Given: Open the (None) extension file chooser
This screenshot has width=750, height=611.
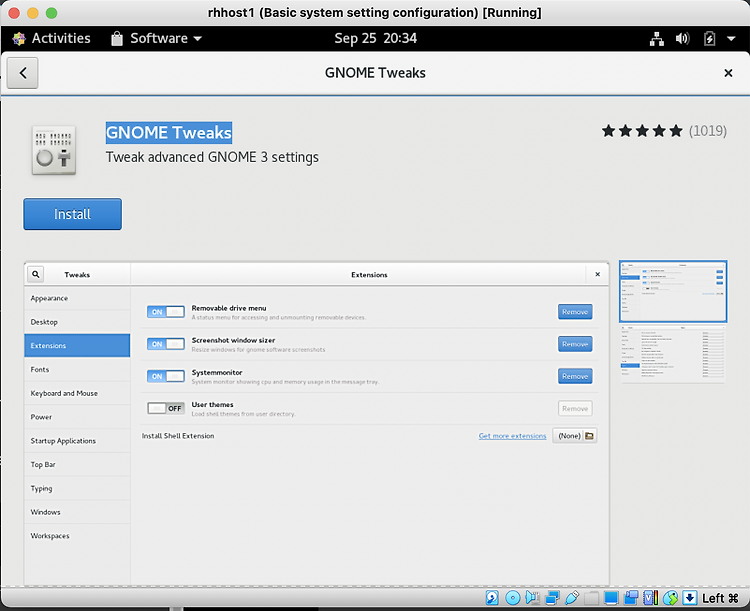Looking at the screenshot, I should (x=574, y=436).
